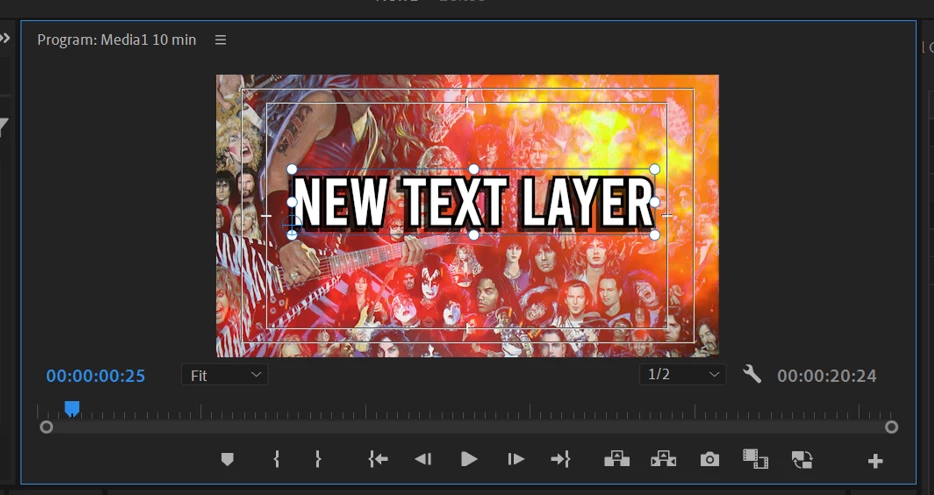The image size is (934, 495).
Task: Click the Mark Out button
Action: (318, 459)
